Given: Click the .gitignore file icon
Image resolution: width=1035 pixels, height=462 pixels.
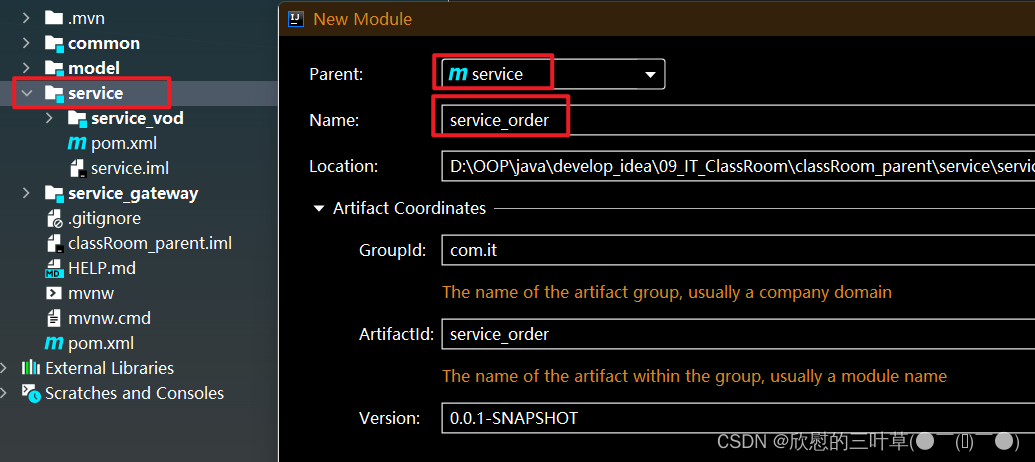Looking at the screenshot, I should click(55, 218).
